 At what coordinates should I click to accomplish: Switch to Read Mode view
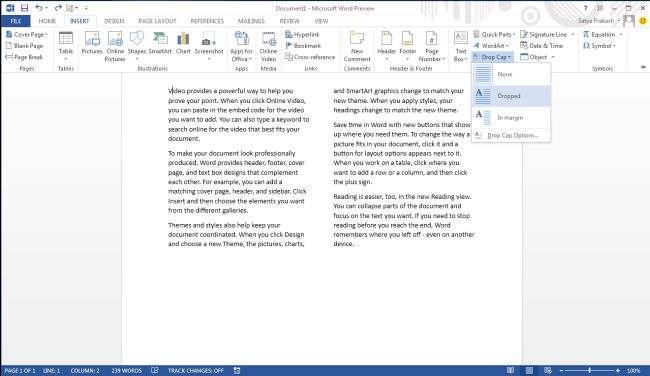(510, 371)
